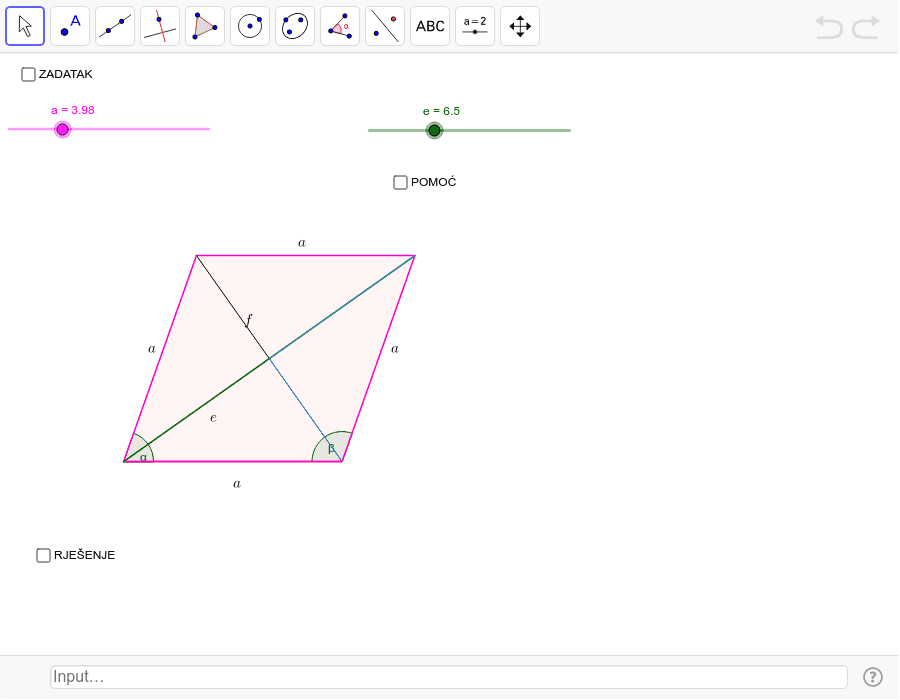
Task: Select the Circle with Center tool
Action: point(250,25)
